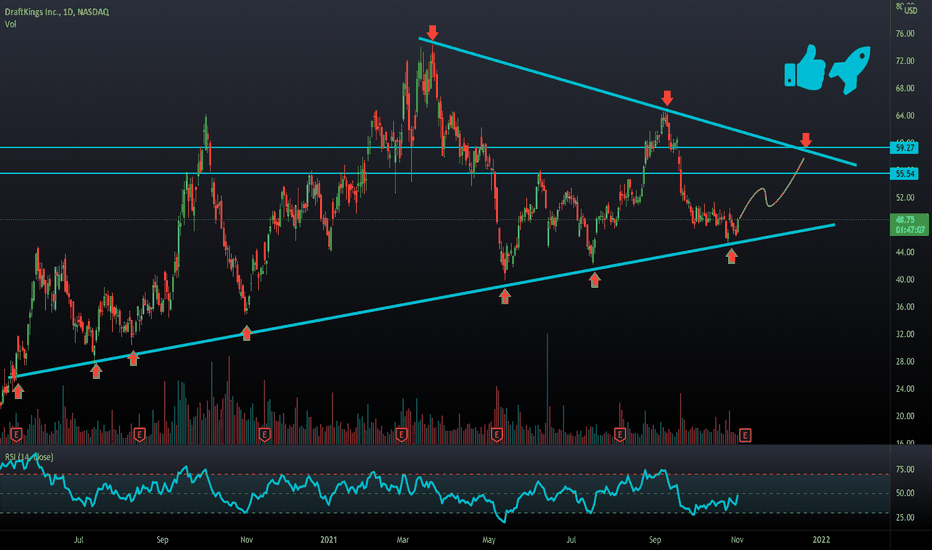The image size is (932, 550).
Task: Click the May label on time axis
Action: coord(489,540)
